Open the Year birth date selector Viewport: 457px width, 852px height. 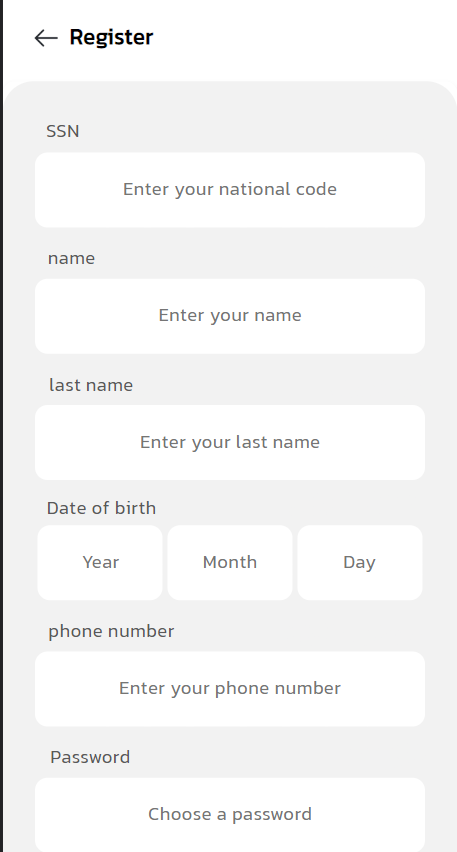pos(100,562)
